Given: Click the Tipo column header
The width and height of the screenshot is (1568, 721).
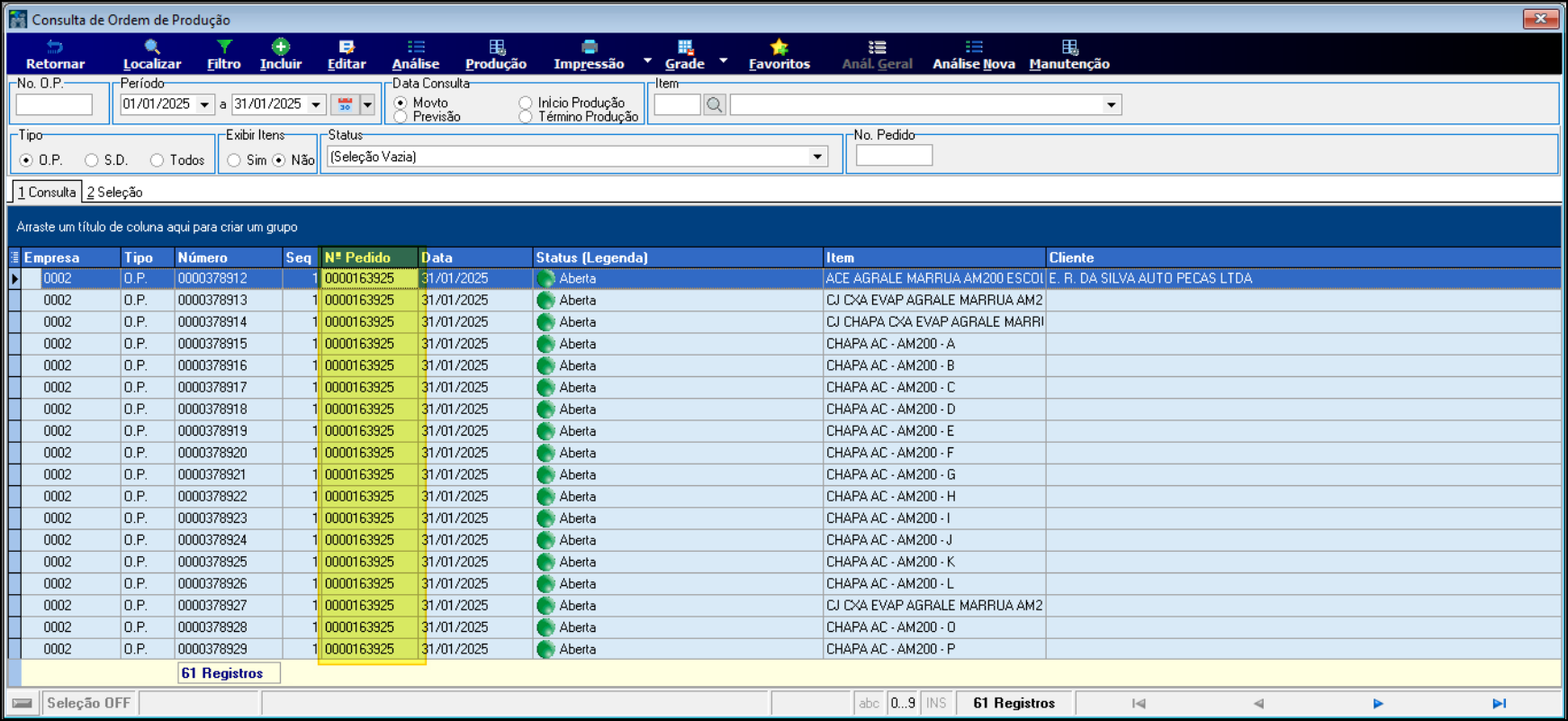Looking at the screenshot, I should 148,257.
